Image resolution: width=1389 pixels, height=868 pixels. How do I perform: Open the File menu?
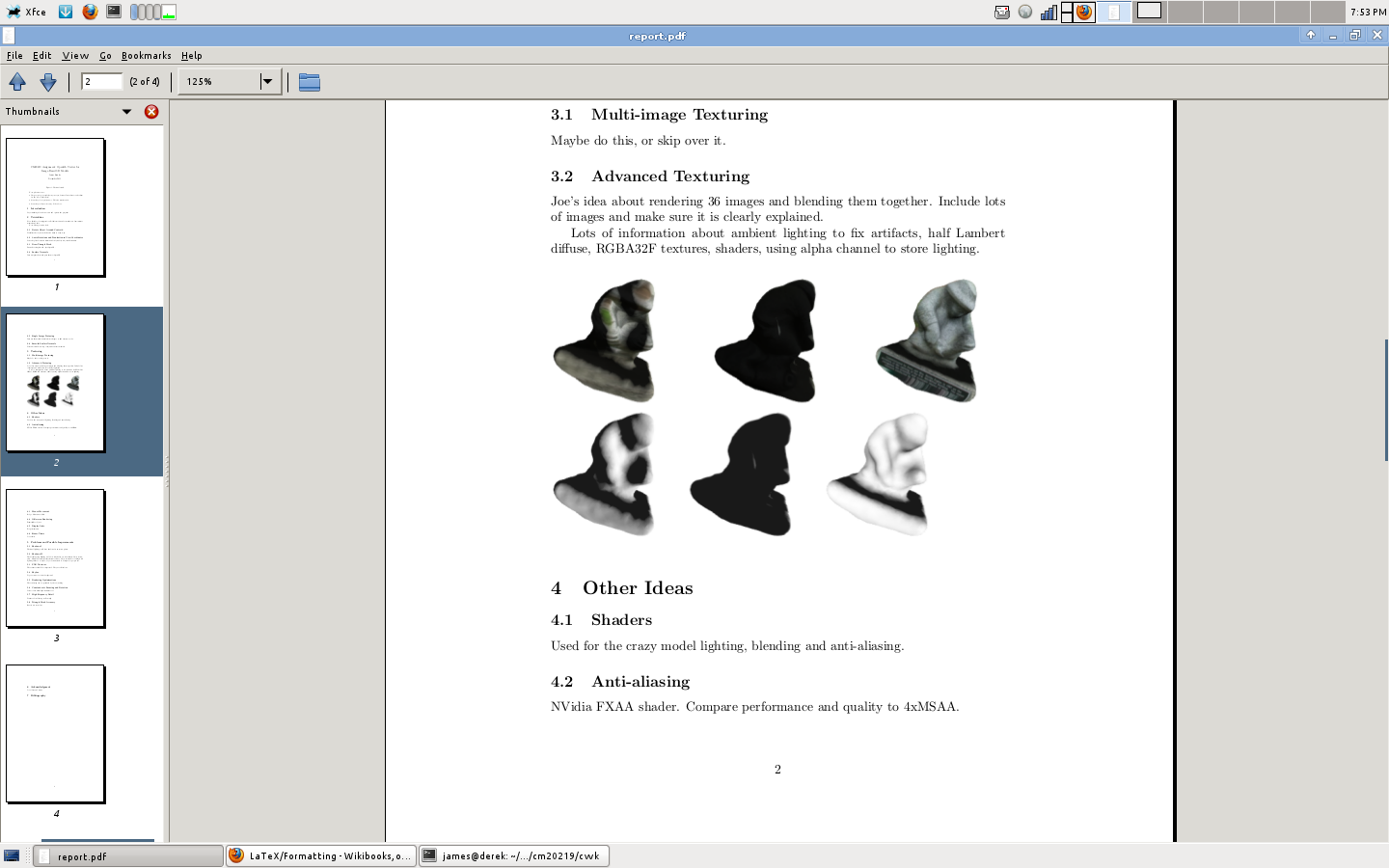pyautogui.click(x=14, y=56)
